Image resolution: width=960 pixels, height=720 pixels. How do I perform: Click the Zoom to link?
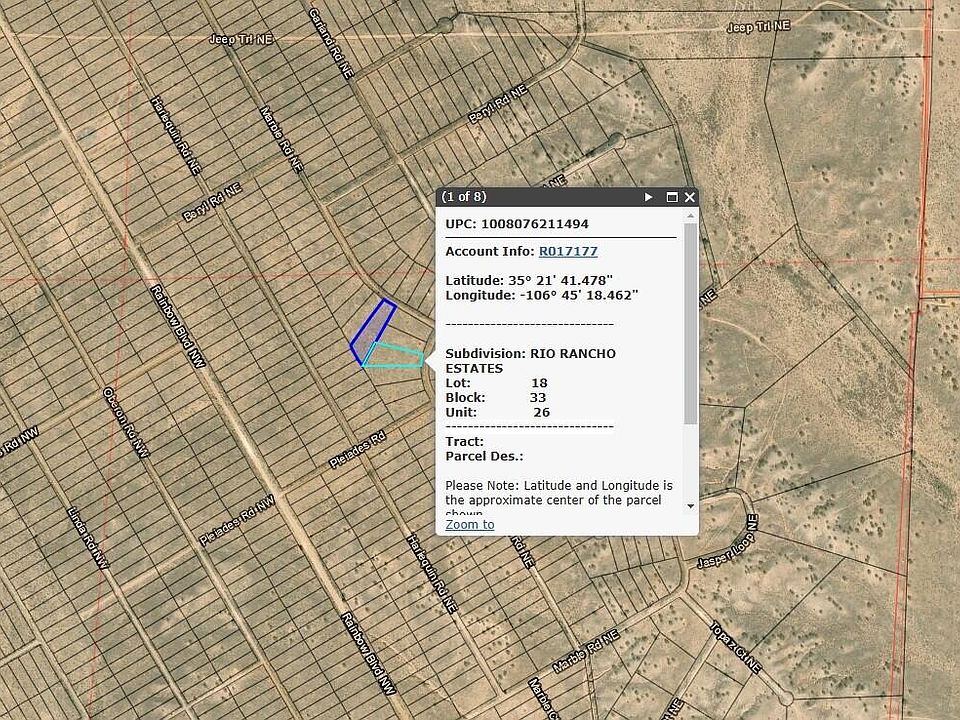(469, 524)
